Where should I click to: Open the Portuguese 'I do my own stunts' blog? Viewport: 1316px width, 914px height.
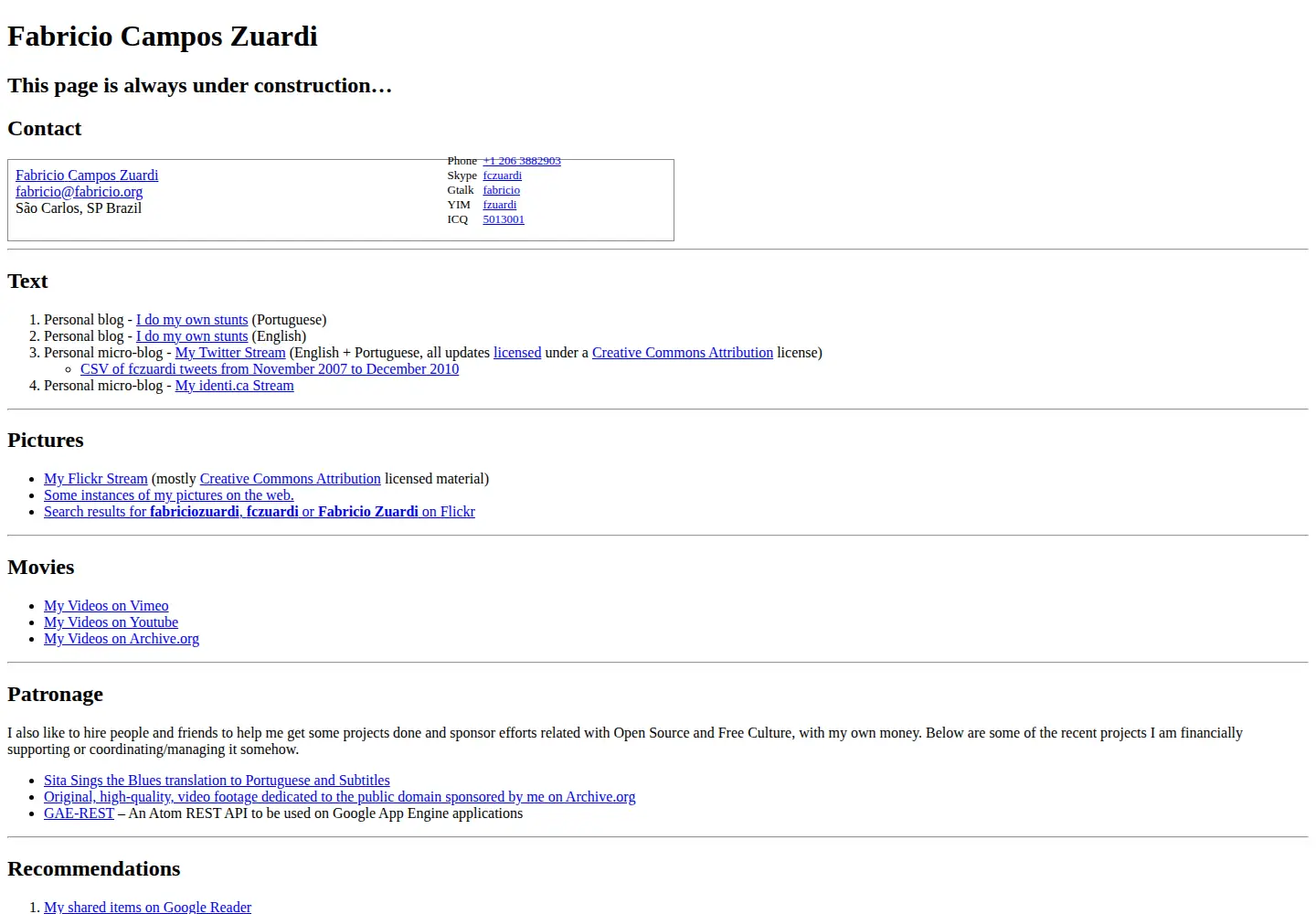pos(192,320)
